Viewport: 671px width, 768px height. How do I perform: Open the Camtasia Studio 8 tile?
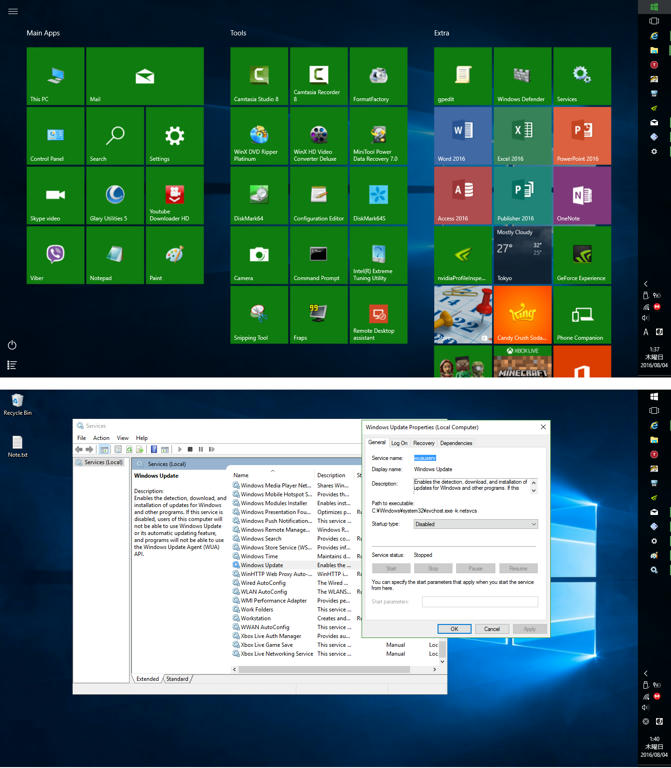[x=259, y=77]
